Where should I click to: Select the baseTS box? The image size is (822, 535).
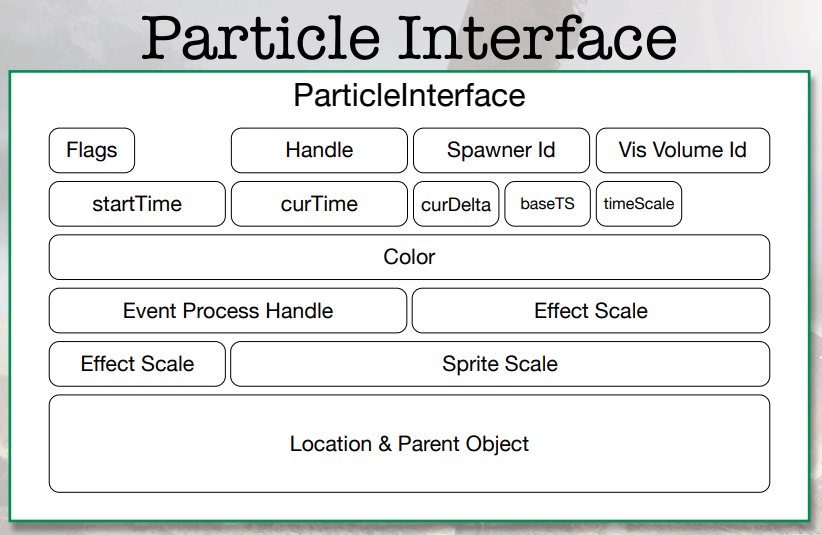(x=547, y=204)
